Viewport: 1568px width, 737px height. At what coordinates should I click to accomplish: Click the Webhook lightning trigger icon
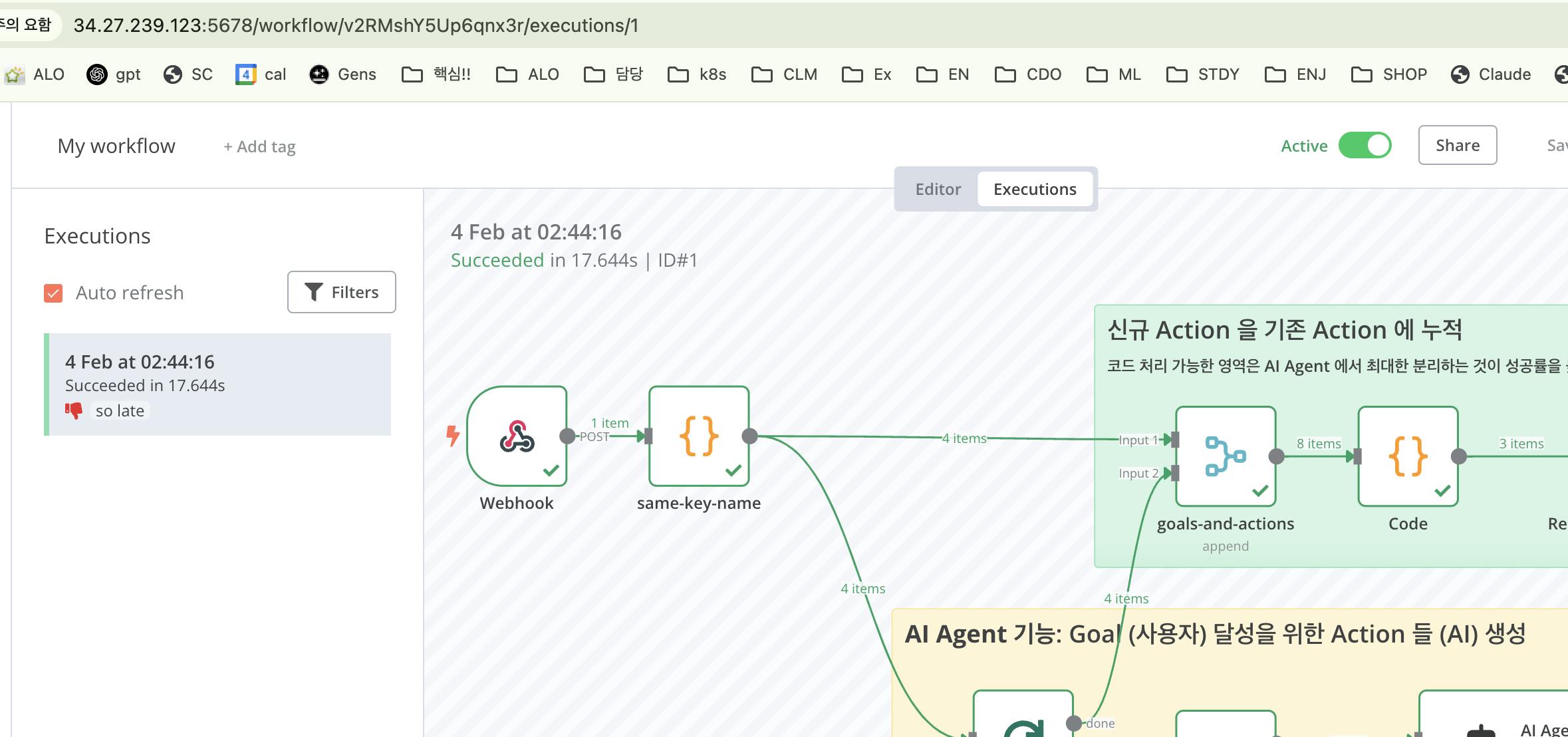(453, 436)
